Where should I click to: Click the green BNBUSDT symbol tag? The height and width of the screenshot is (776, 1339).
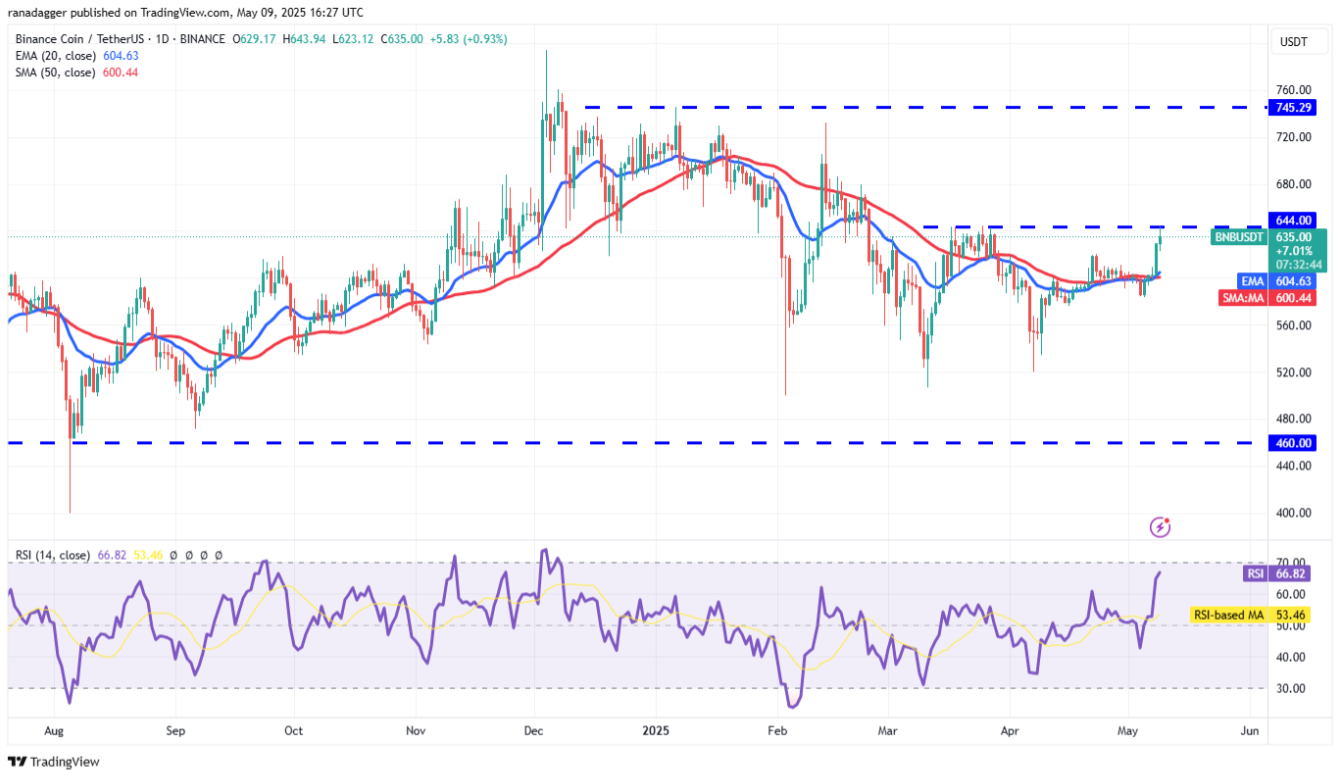tap(1240, 237)
